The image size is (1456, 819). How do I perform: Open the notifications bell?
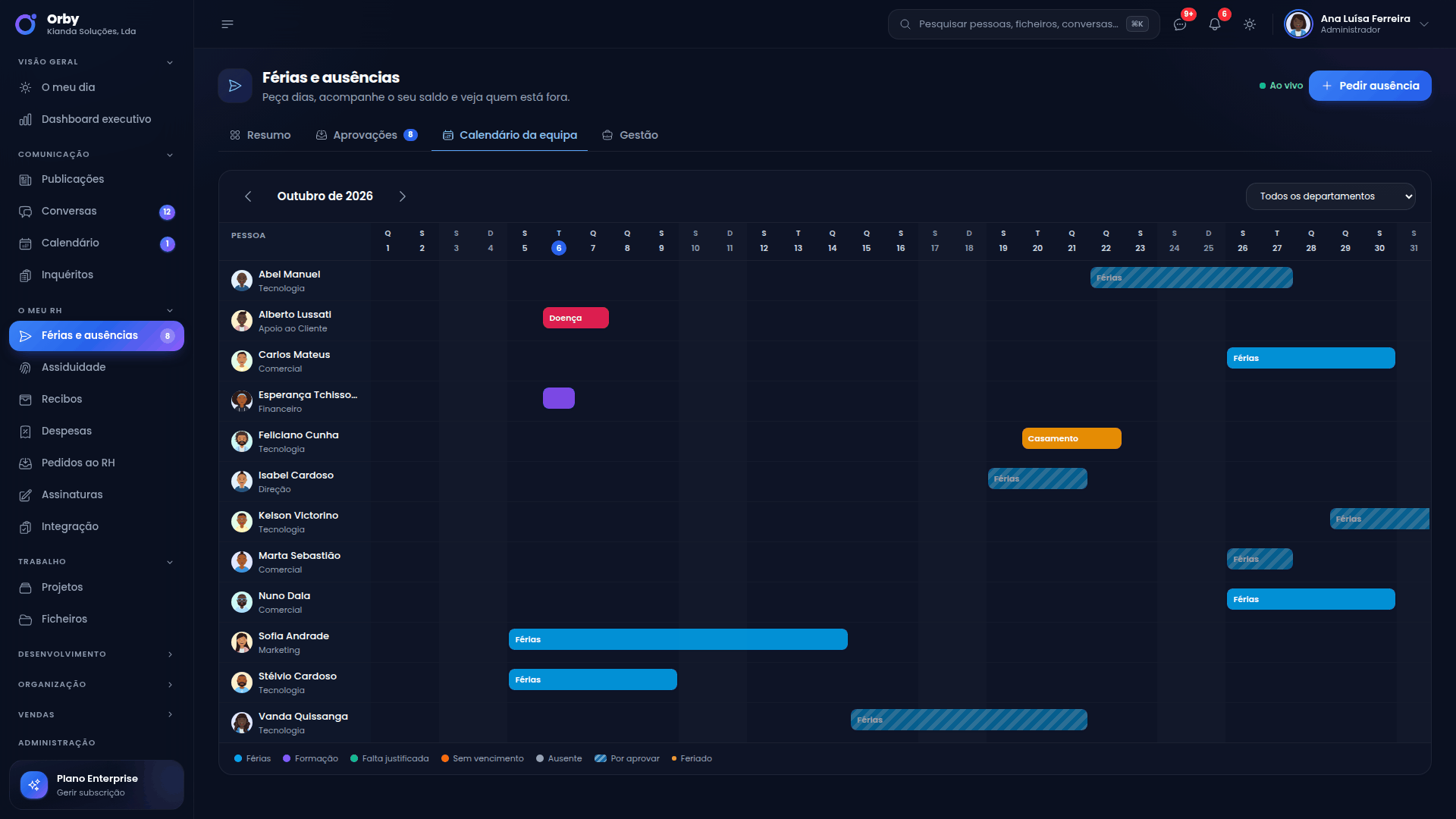point(1215,24)
